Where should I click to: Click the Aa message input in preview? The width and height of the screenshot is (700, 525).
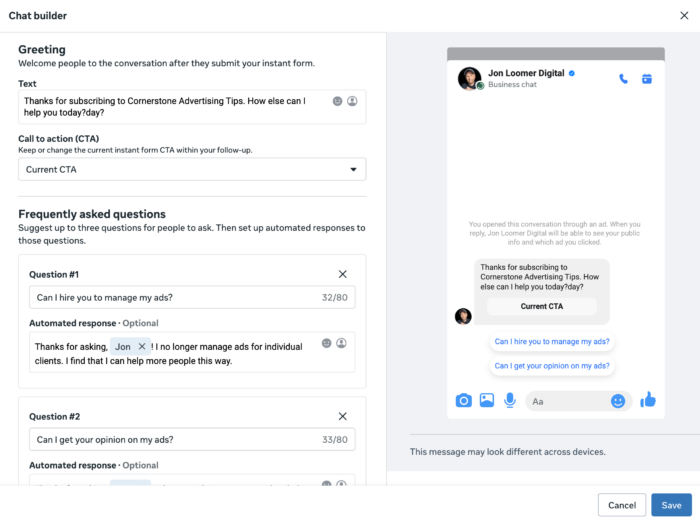(x=579, y=401)
